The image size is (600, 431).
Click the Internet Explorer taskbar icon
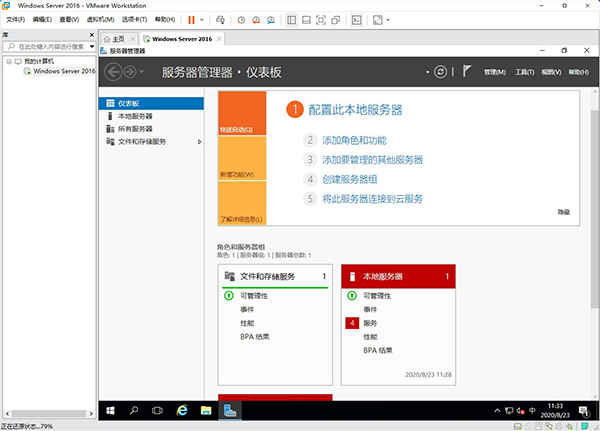tap(182, 410)
